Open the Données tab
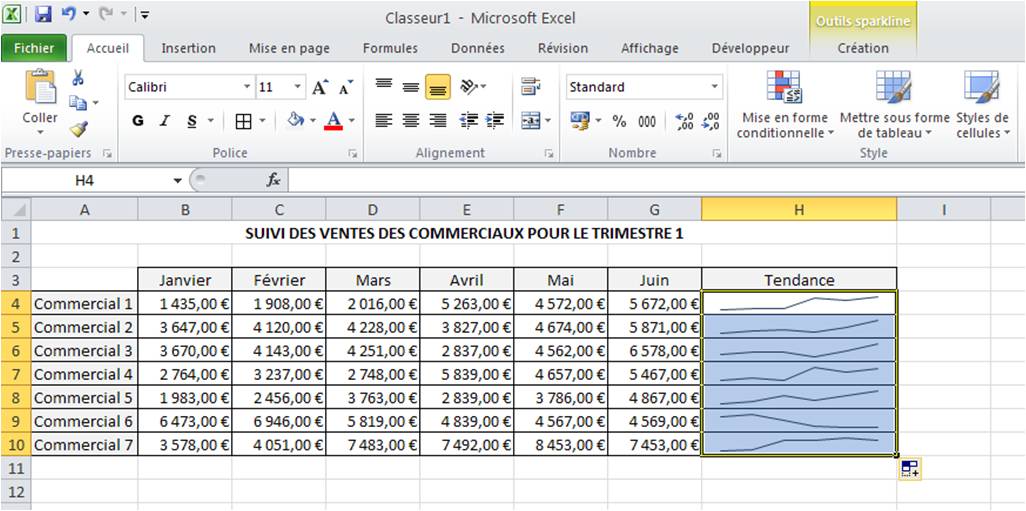The image size is (1026, 511). 478,48
